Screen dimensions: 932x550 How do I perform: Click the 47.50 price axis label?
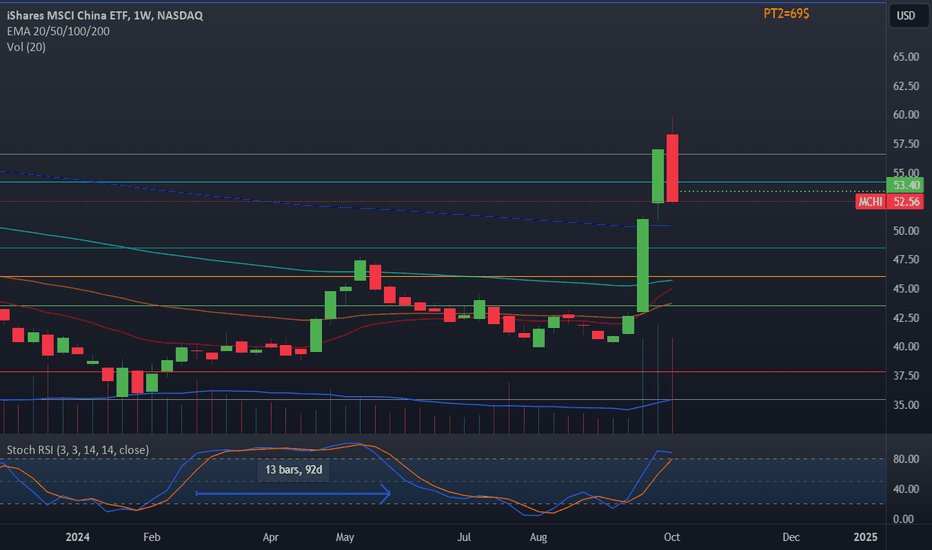pyautogui.click(x=906, y=260)
